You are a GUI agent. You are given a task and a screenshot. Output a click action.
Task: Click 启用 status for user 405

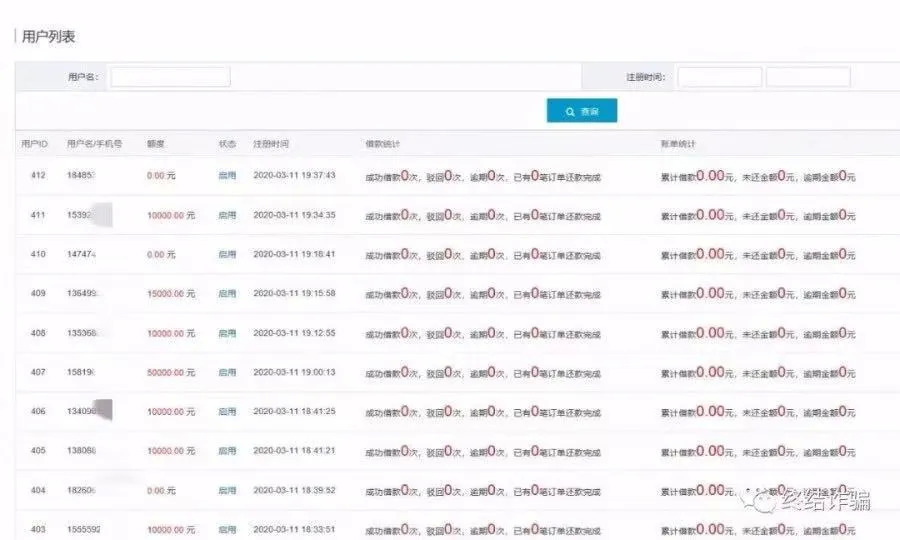pos(227,451)
